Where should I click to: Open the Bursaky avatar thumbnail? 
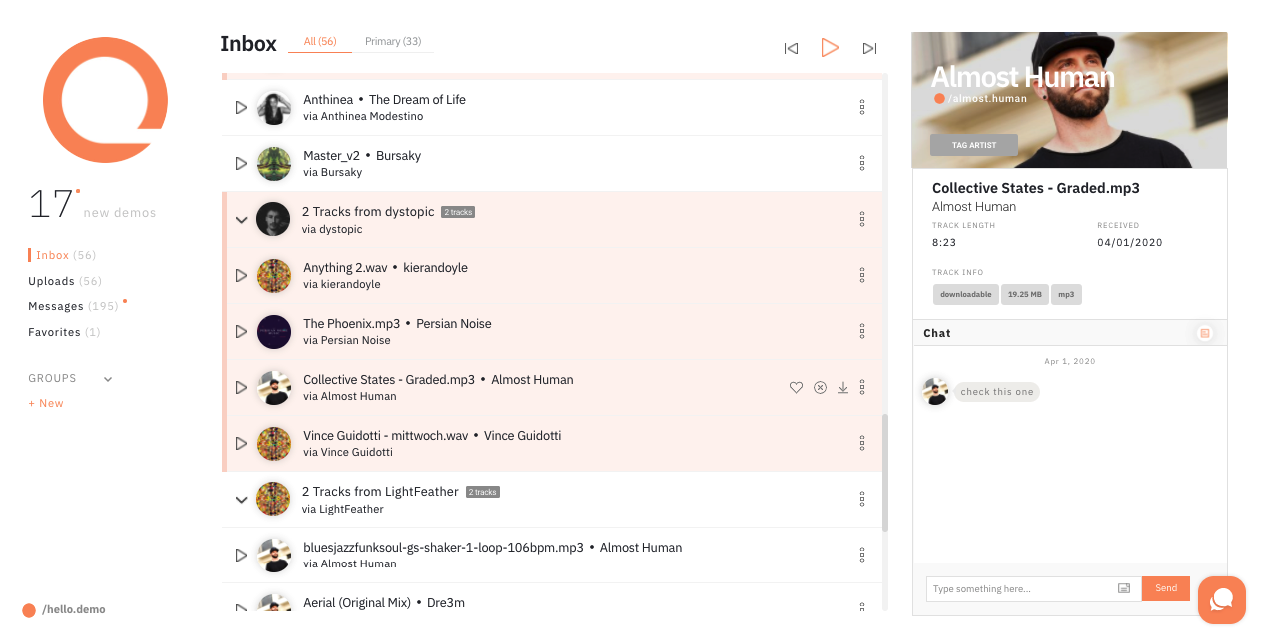[x=274, y=163]
